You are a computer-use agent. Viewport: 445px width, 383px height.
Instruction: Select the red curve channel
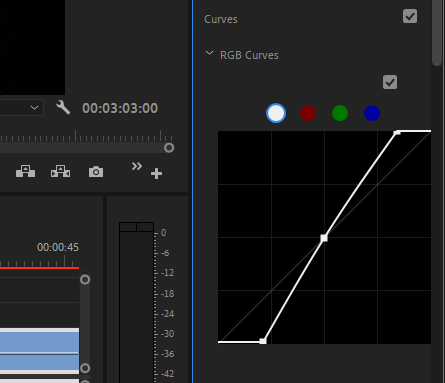[308, 113]
